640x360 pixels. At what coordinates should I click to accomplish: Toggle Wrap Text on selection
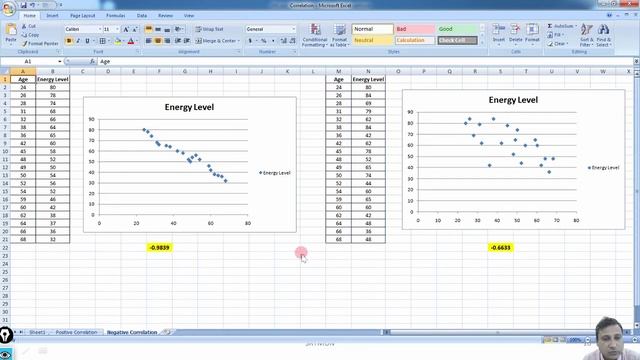click(x=209, y=29)
